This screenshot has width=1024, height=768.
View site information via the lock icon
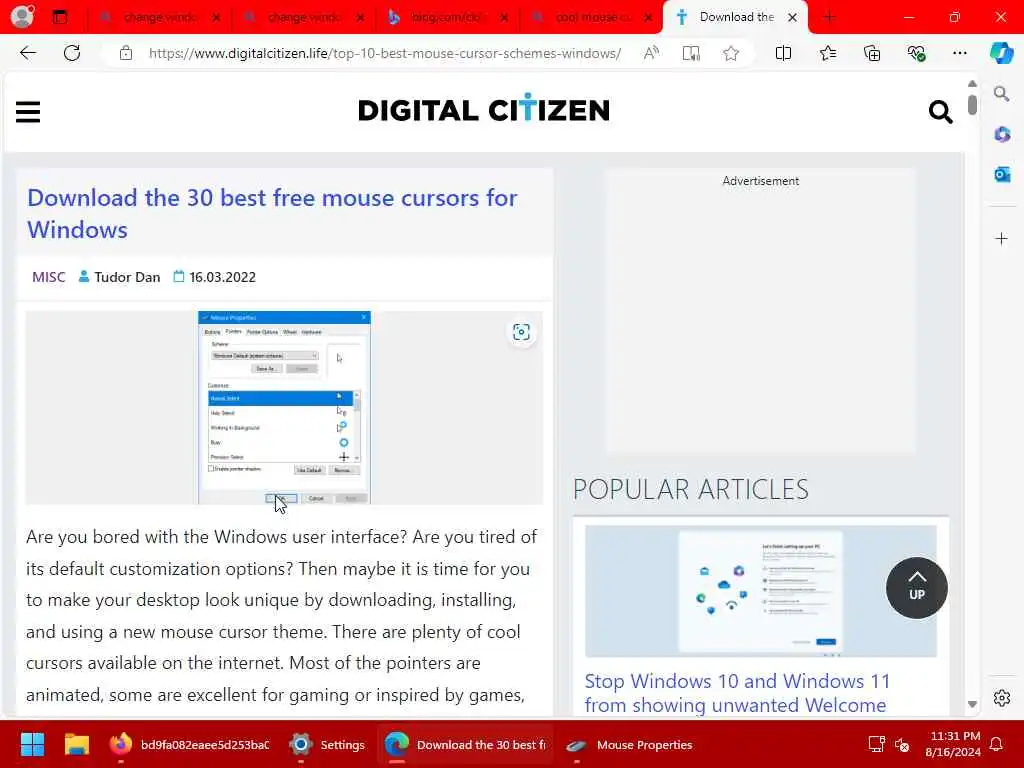coord(126,53)
